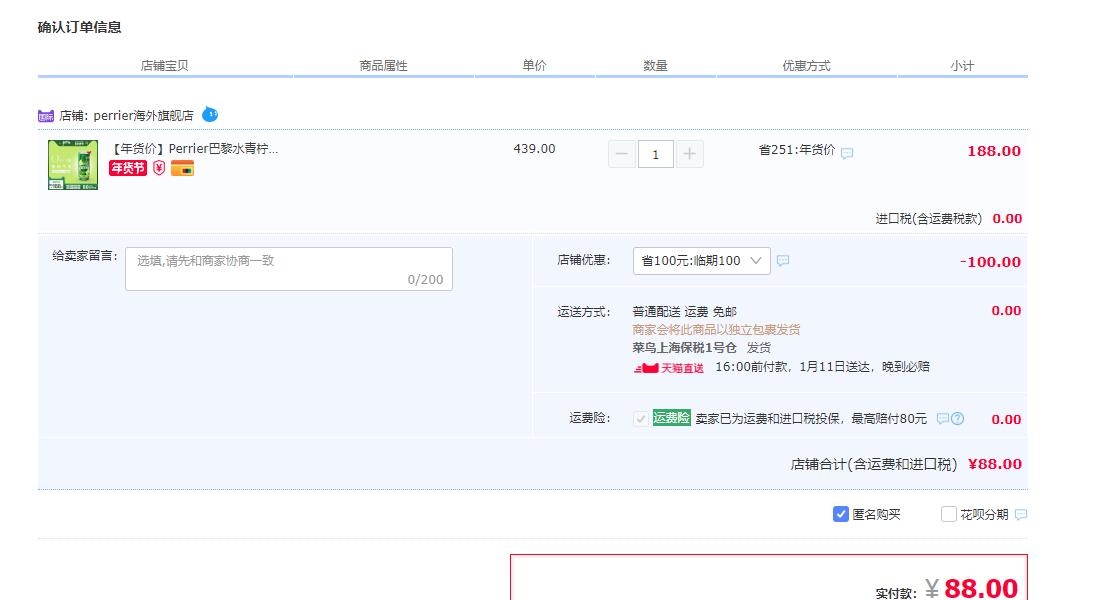Click the message-to-seller text box

289,269
